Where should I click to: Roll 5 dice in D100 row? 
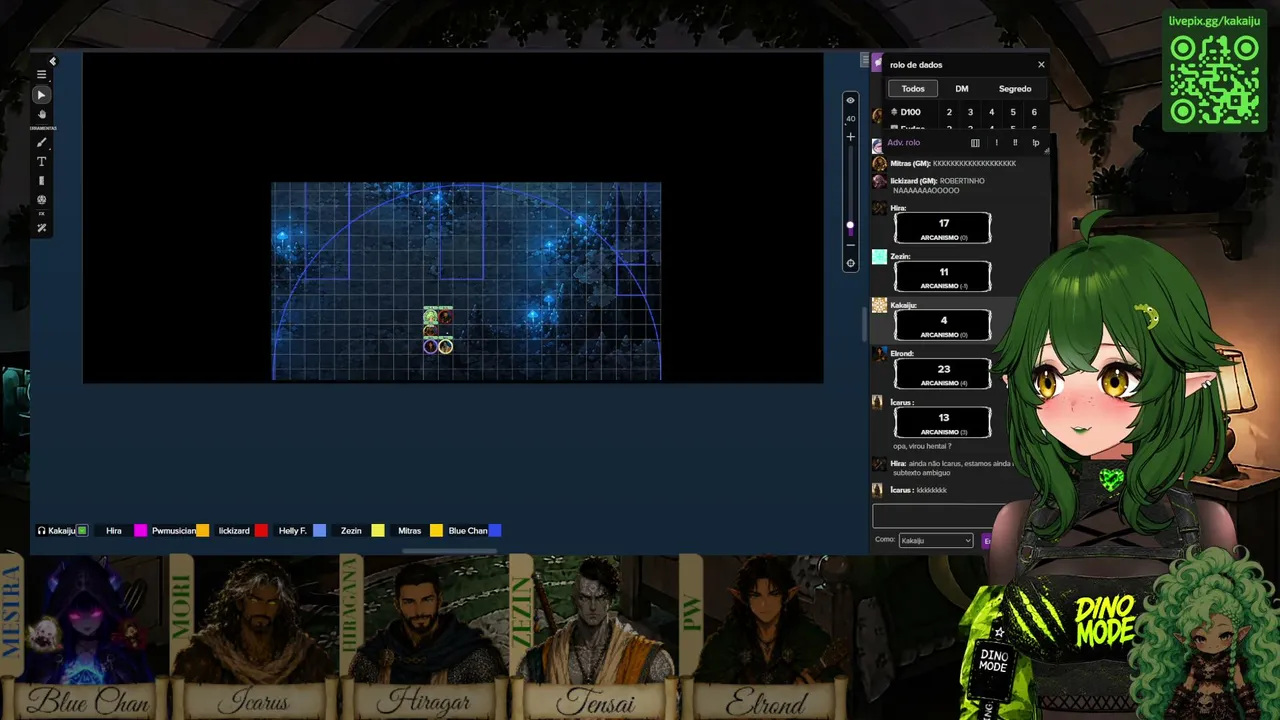point(1012,112)
